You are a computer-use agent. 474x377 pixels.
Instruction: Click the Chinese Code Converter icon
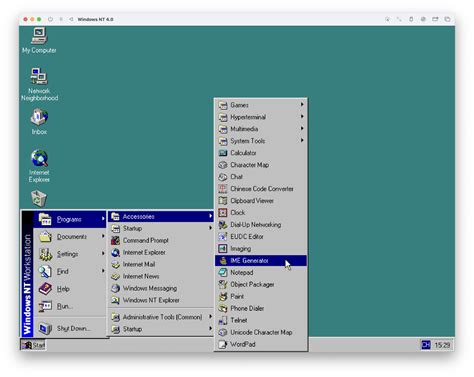pyautogui.click(x=223, y=189)
